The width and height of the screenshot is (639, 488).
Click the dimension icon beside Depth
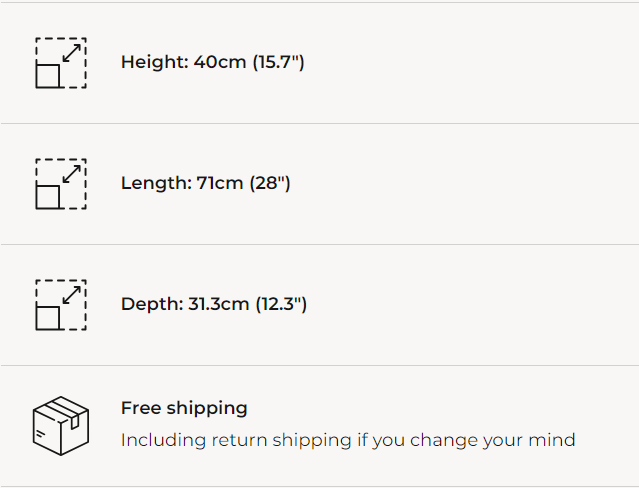tap(61, 305)
